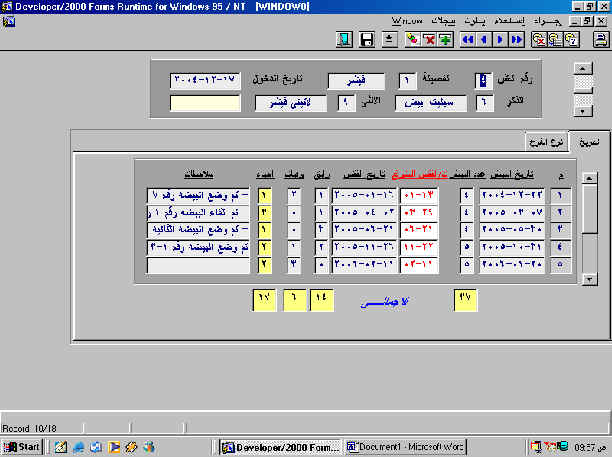Viewport: 612px width, 458px height.
Task: Jump to the first record (double left arrows)
Action: [468, 39]
